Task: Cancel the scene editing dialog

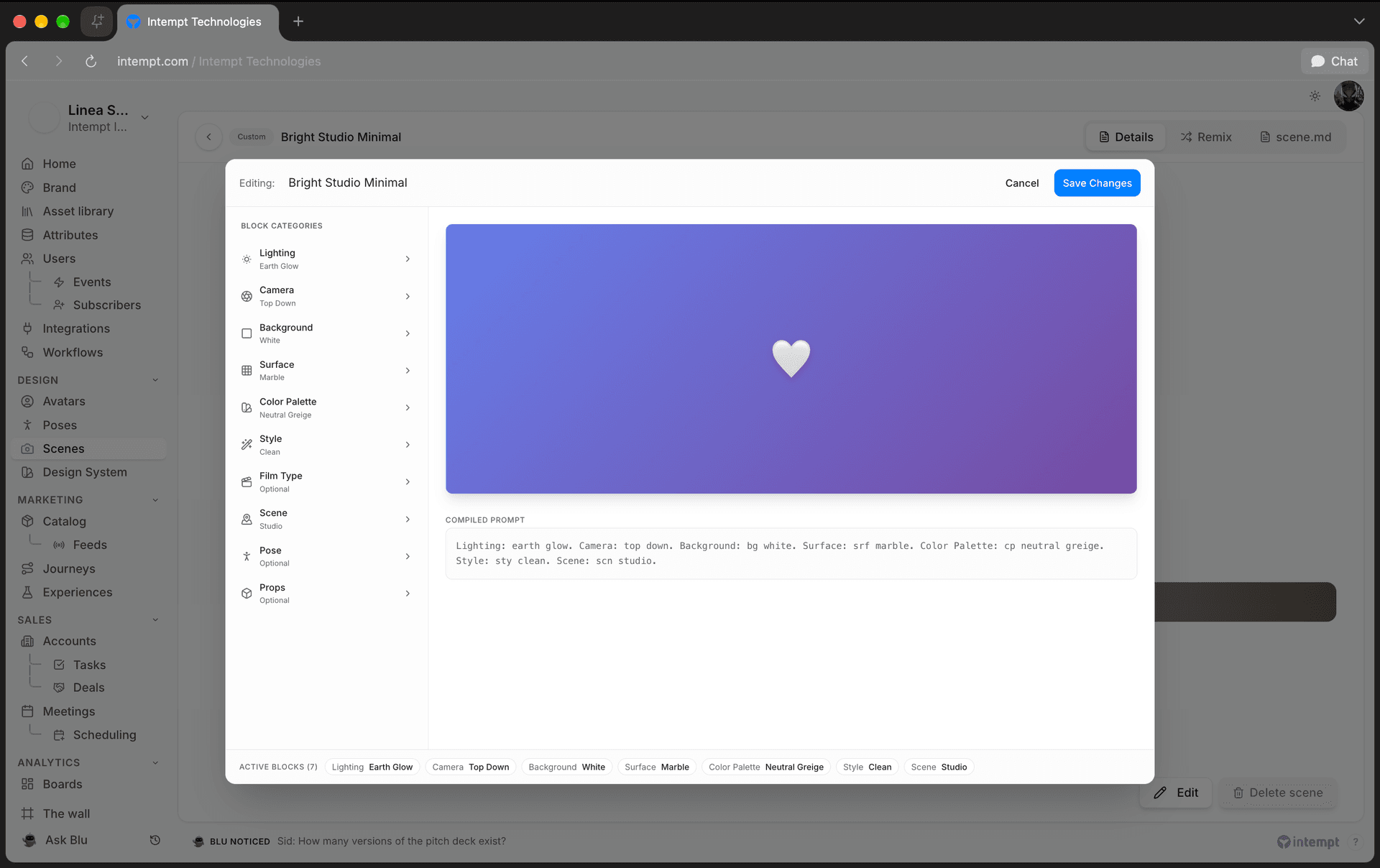Action: [x=1022, y=183]
